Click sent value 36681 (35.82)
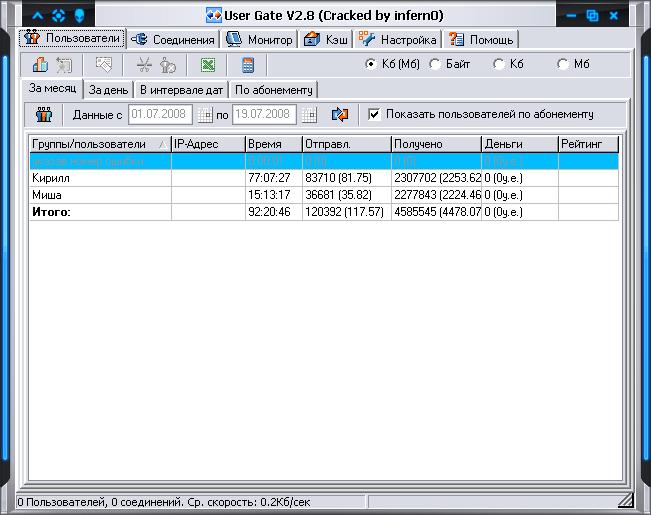The width and height of the screenshot is (651, 515). point(338,195)
